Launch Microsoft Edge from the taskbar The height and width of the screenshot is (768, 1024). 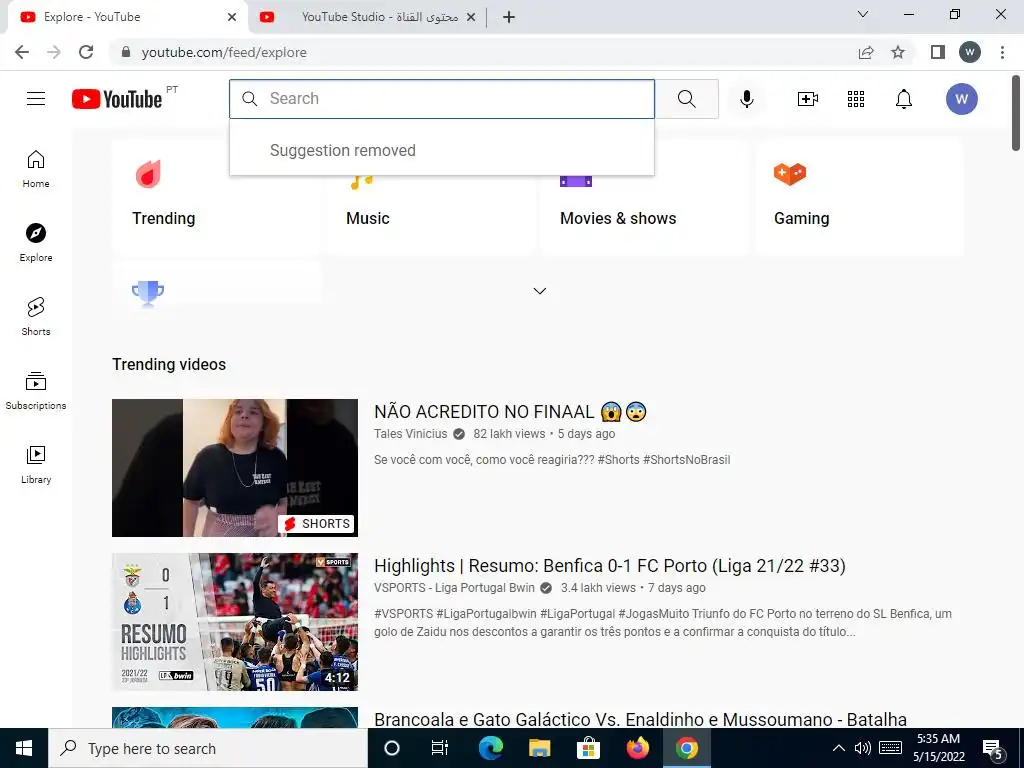[x=490, y=748]
